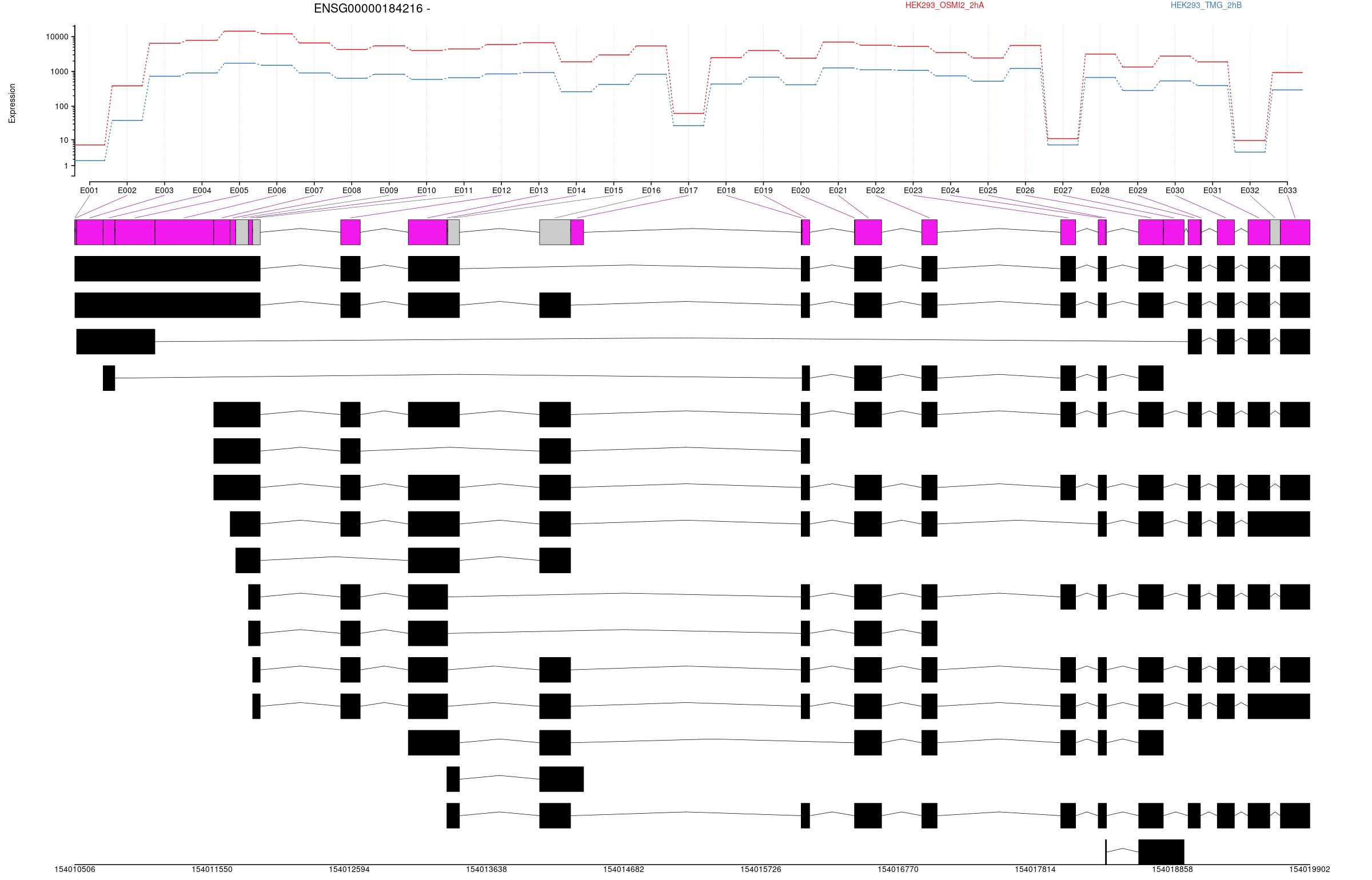This screenshot has width=1372, height=880.
Task: Click exon label E011
Action: tap(464, 190)
